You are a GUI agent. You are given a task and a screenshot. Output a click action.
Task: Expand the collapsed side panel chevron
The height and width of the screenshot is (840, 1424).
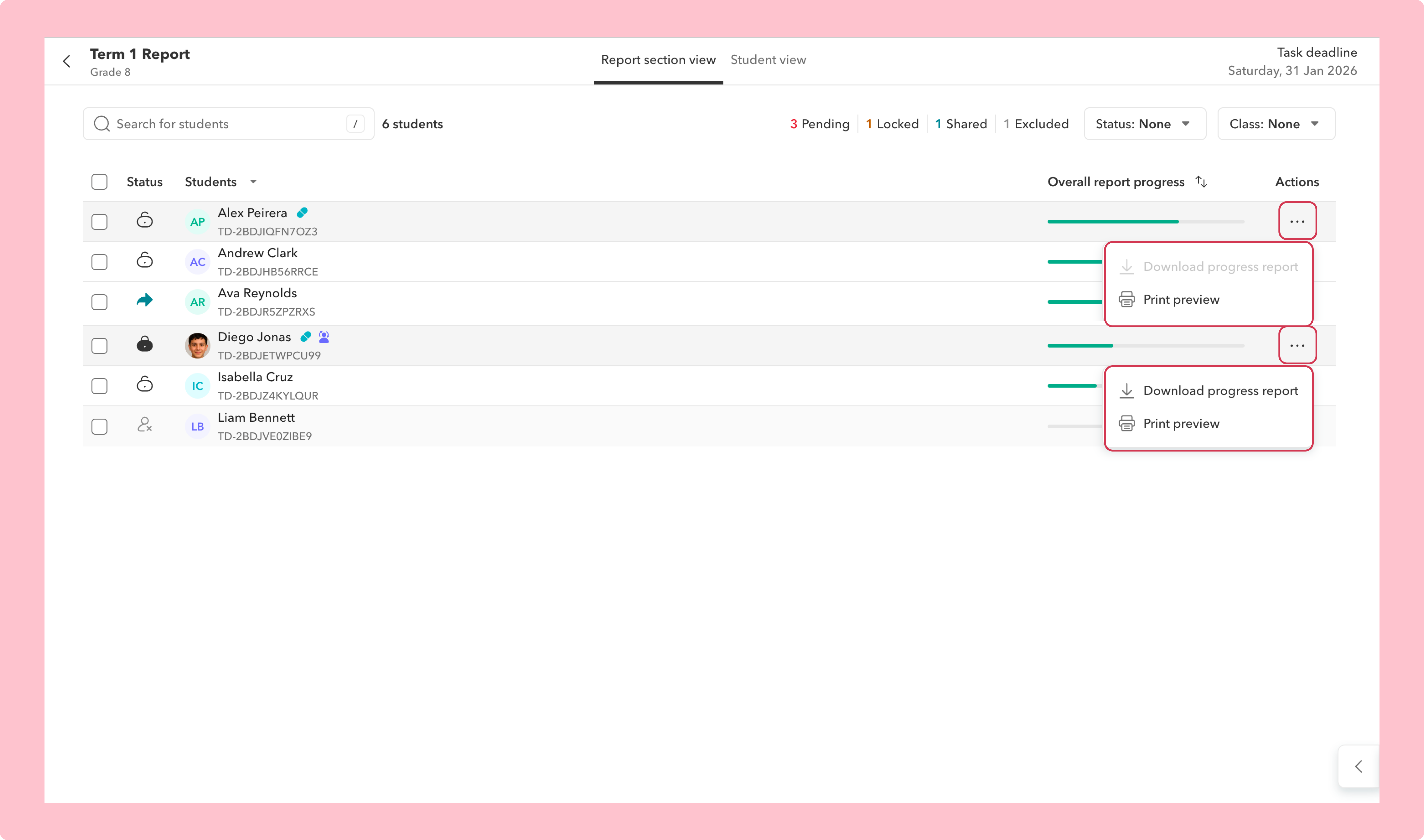(1358, 767)
